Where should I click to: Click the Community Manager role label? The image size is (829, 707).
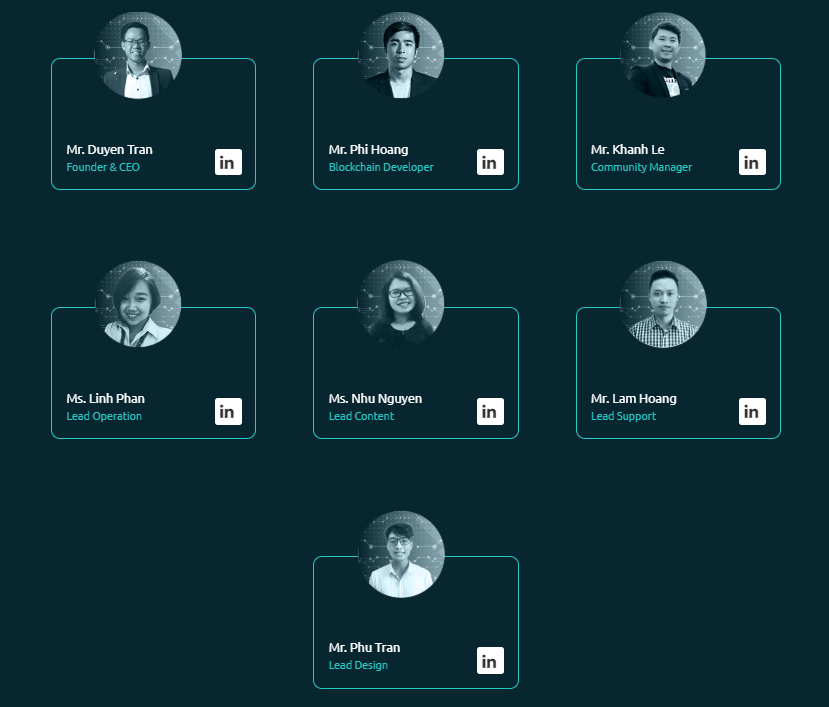point(641,167)
